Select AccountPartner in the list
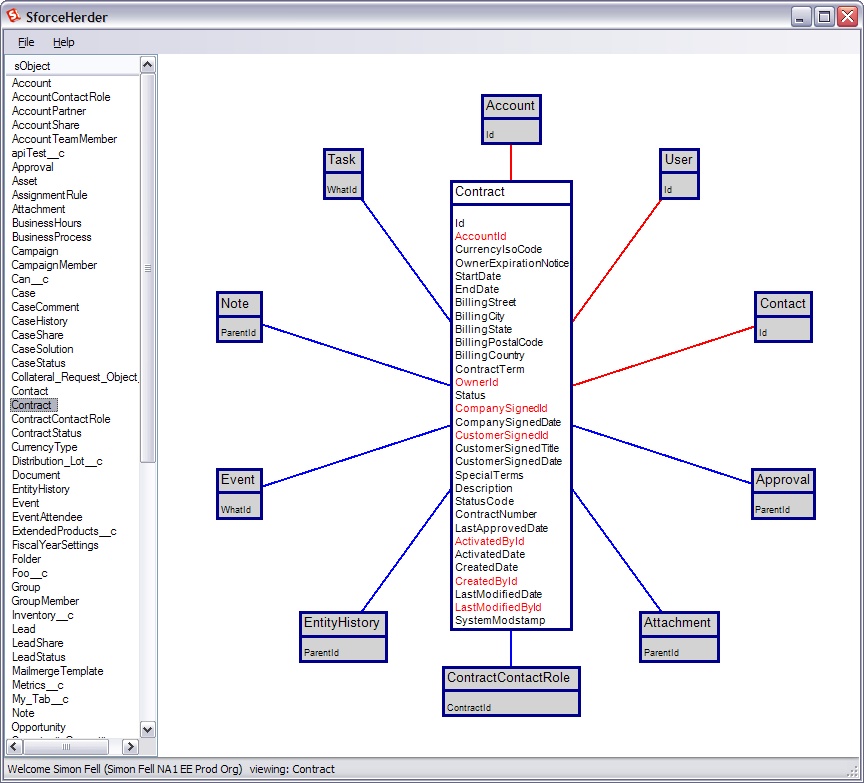This screenshot has width=864, height=783. tap(49, 111)
